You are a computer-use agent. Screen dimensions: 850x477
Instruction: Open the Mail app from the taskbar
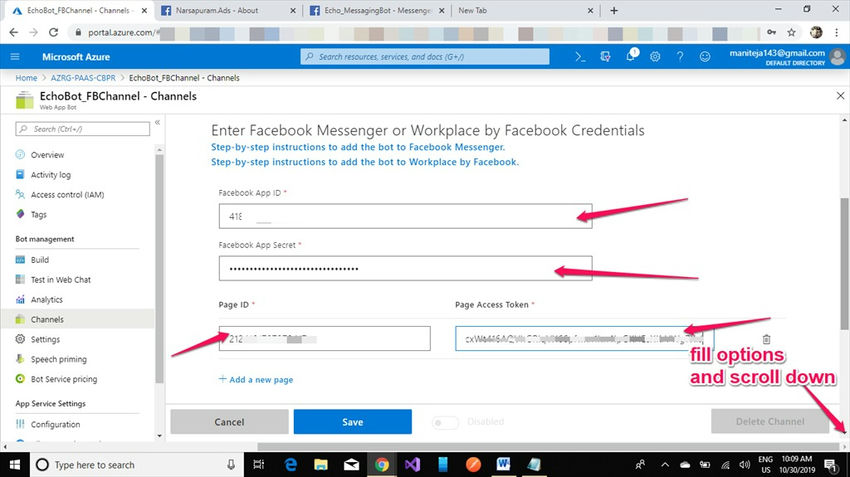pyautogui.click(x=351, y=465)
